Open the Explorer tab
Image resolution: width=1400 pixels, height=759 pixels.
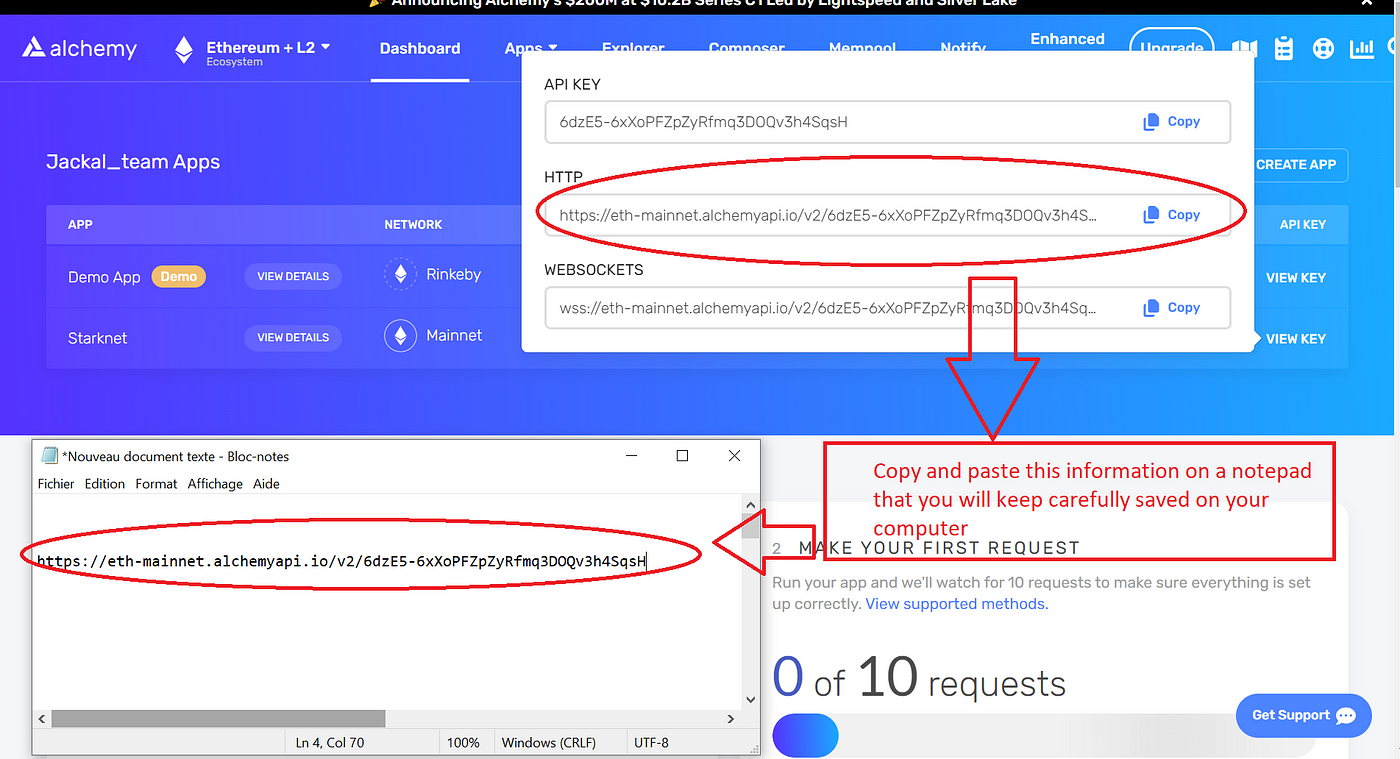[633, 47]
